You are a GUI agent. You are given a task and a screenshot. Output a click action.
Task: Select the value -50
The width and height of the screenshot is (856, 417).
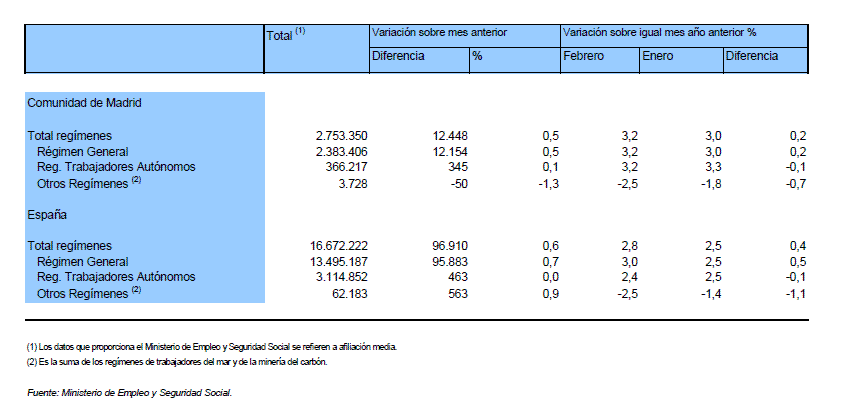459,184
